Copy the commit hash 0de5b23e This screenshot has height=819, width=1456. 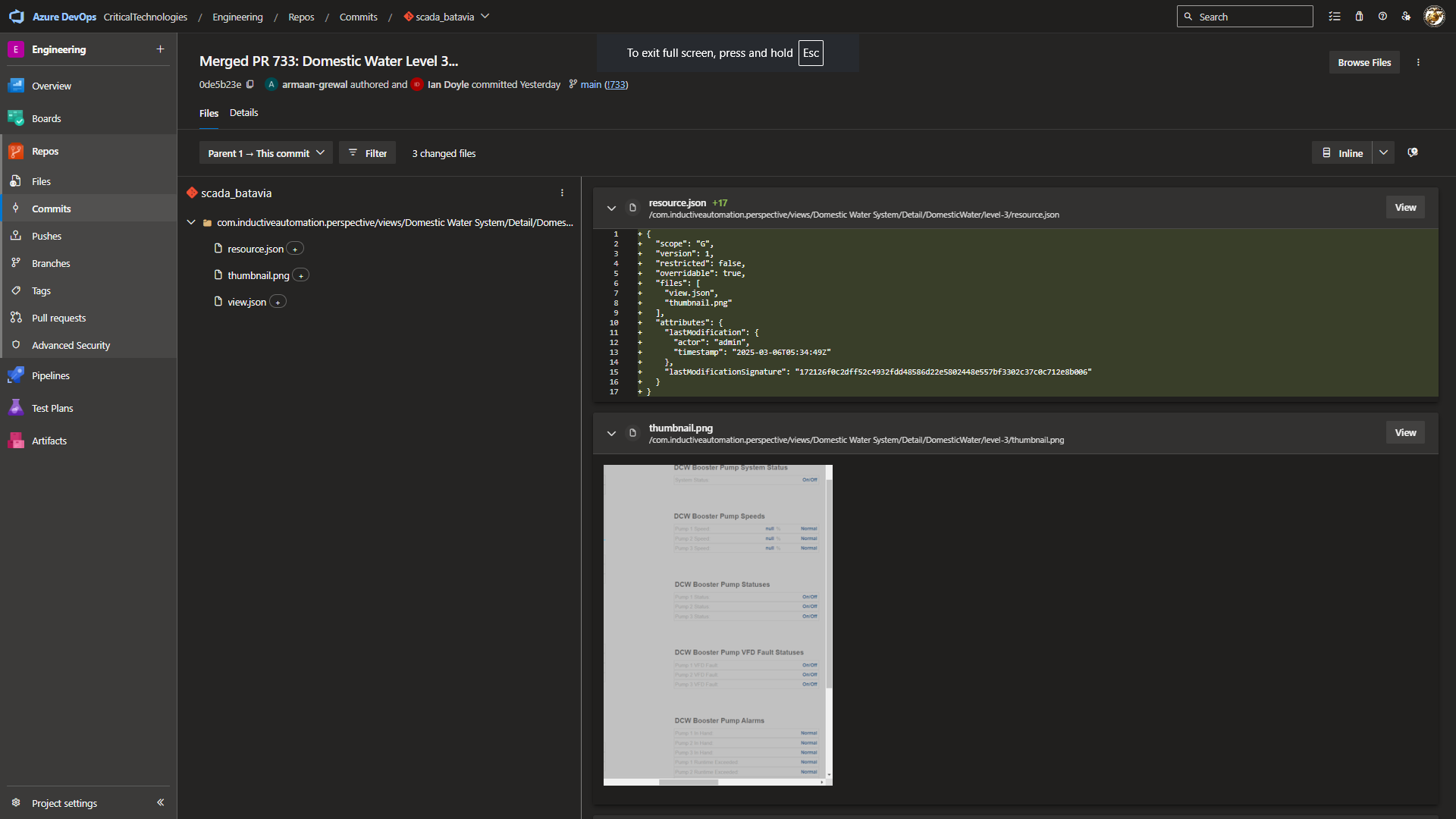[250, 84]
